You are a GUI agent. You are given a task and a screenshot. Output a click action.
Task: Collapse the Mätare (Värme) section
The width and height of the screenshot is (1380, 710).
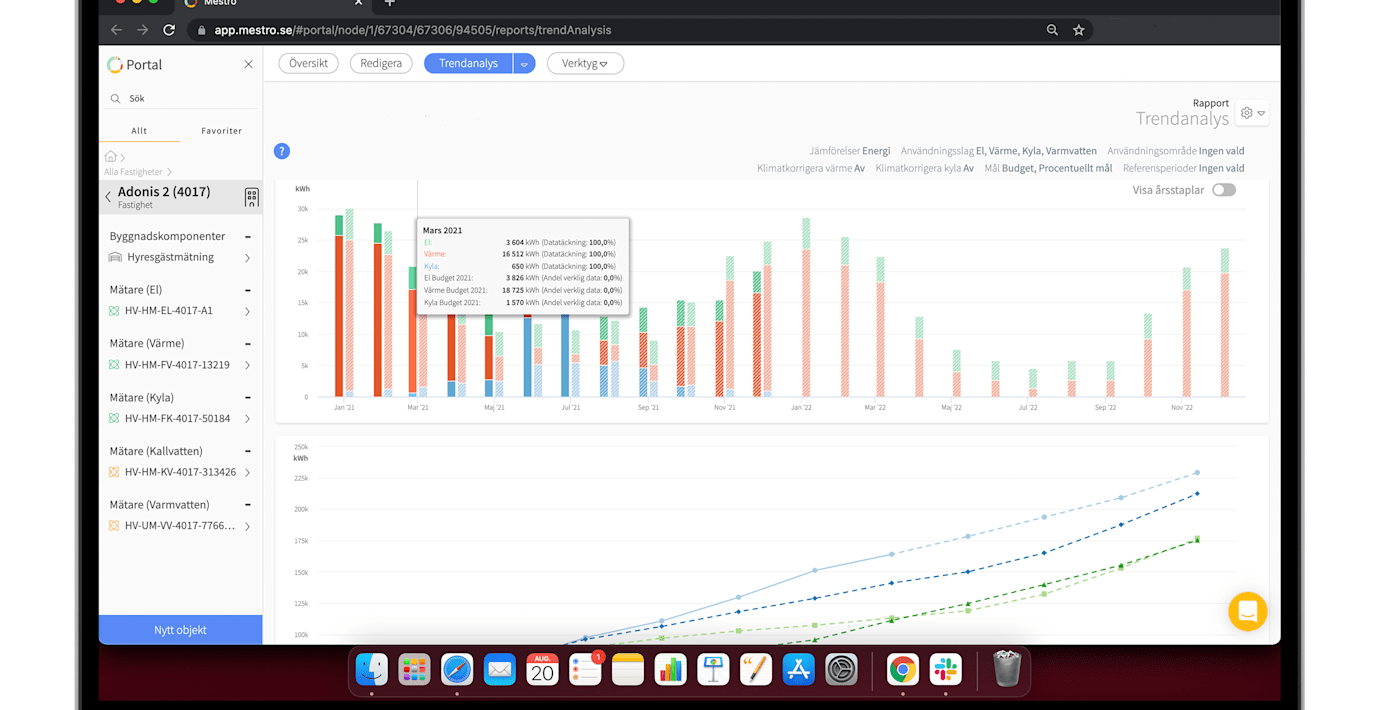point(248,344)
